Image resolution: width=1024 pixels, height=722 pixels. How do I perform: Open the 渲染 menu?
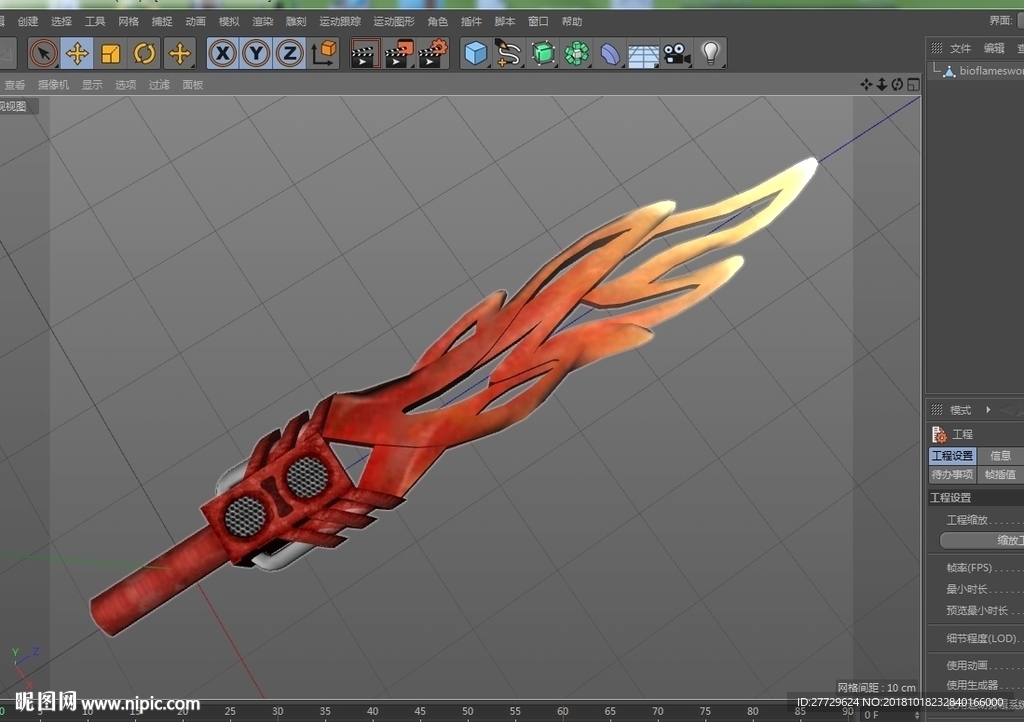263,22
